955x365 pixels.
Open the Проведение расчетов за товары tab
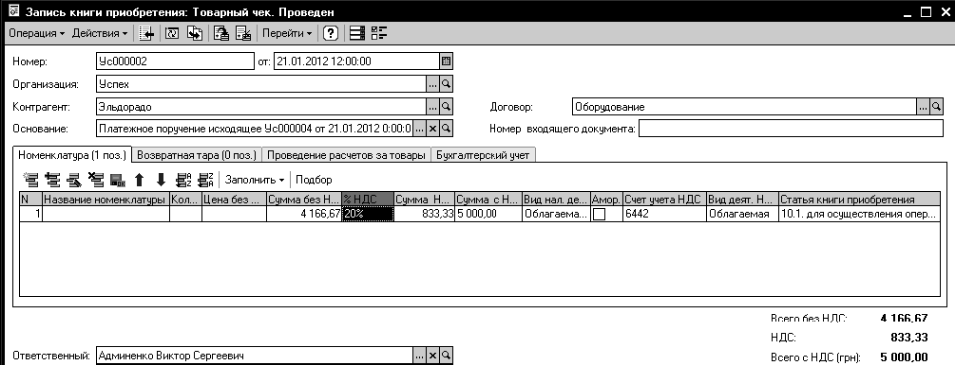tap(346, 155)
